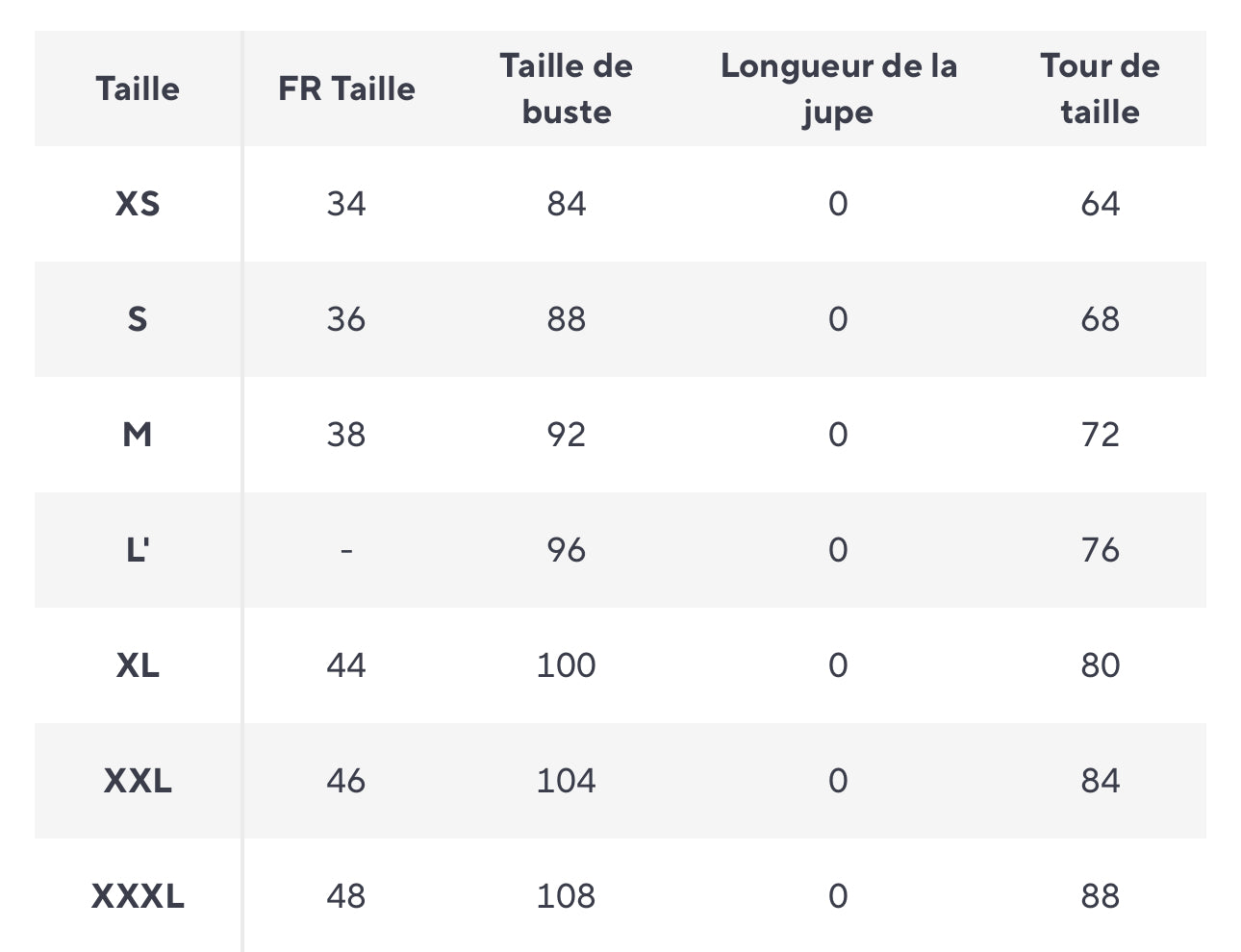
Task: Select the FR Taille column header
Action: point(346,88)
